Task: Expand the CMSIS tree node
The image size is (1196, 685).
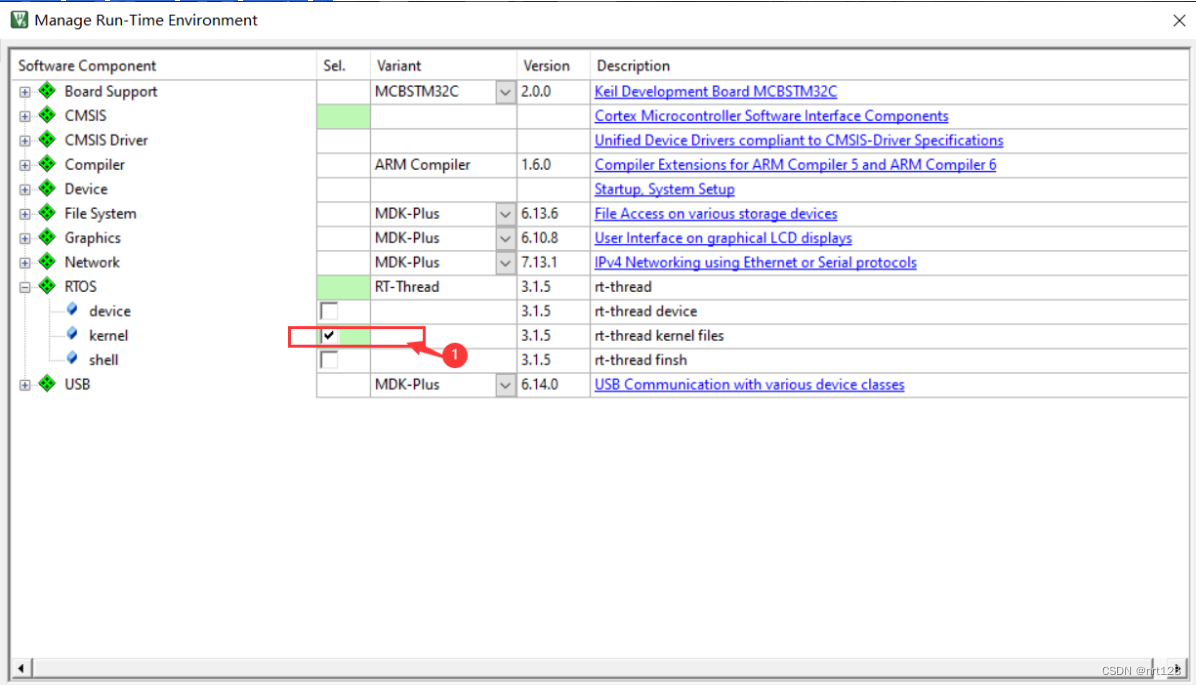Action: [x=25, y=116]
